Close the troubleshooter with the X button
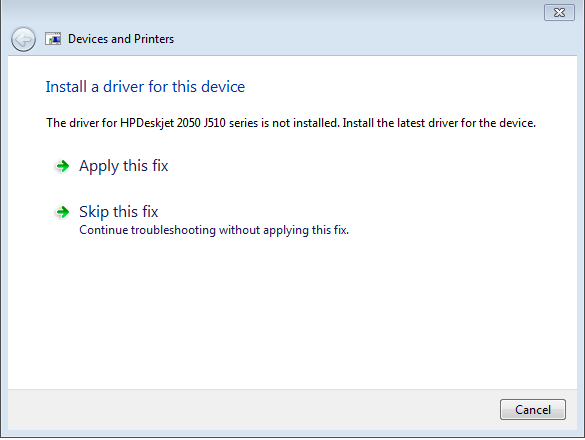 [x=559, y=13]
